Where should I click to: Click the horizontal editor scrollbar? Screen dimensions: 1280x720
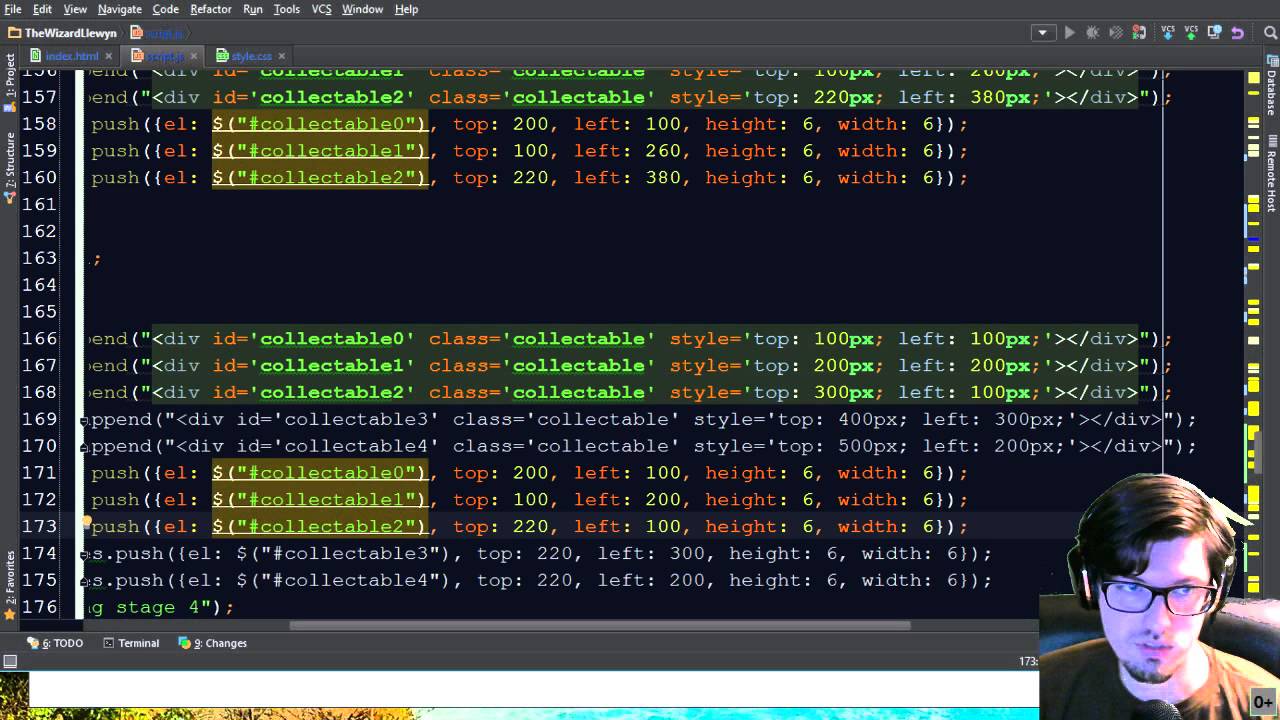point(600,626)
